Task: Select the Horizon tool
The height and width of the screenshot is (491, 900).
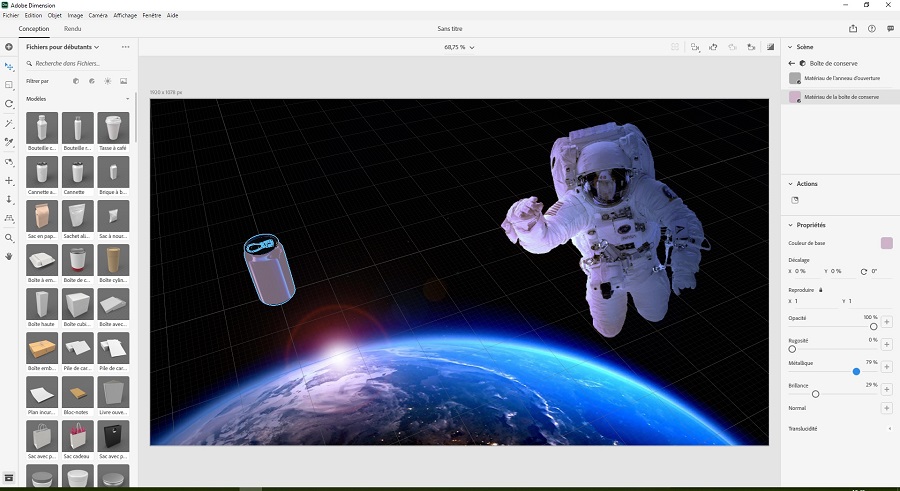Action: pyautogui.click(x=9, y=218)
